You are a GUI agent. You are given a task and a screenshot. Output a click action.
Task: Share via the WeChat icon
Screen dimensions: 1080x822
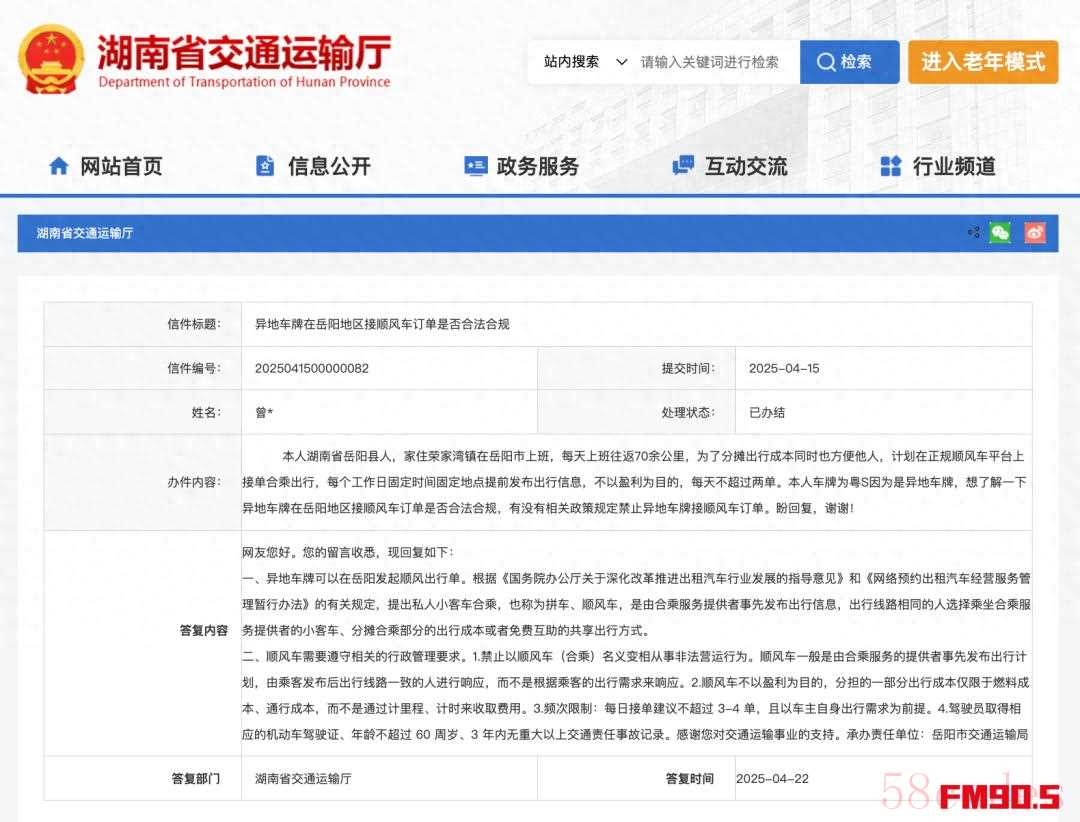click(1000, 232)
